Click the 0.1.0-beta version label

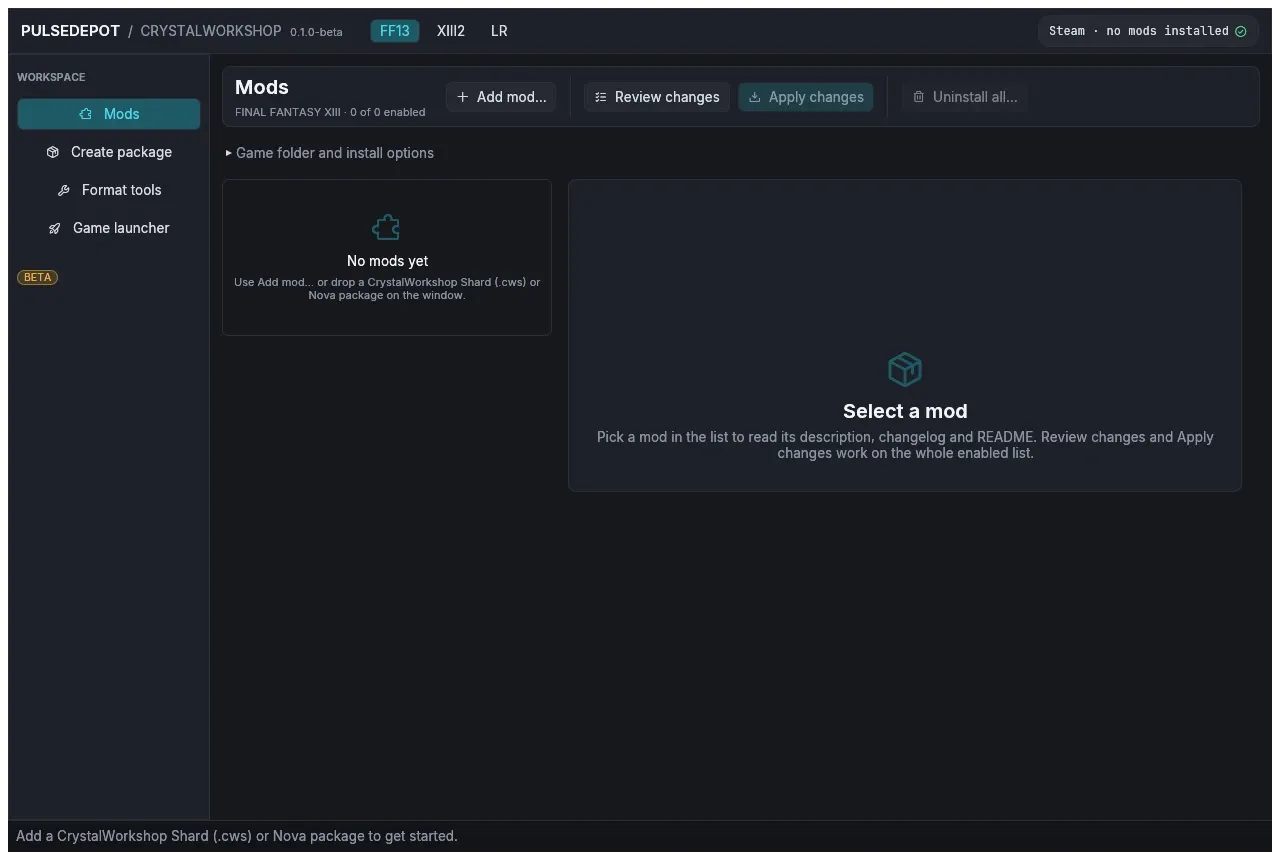[x=316, y=32]
